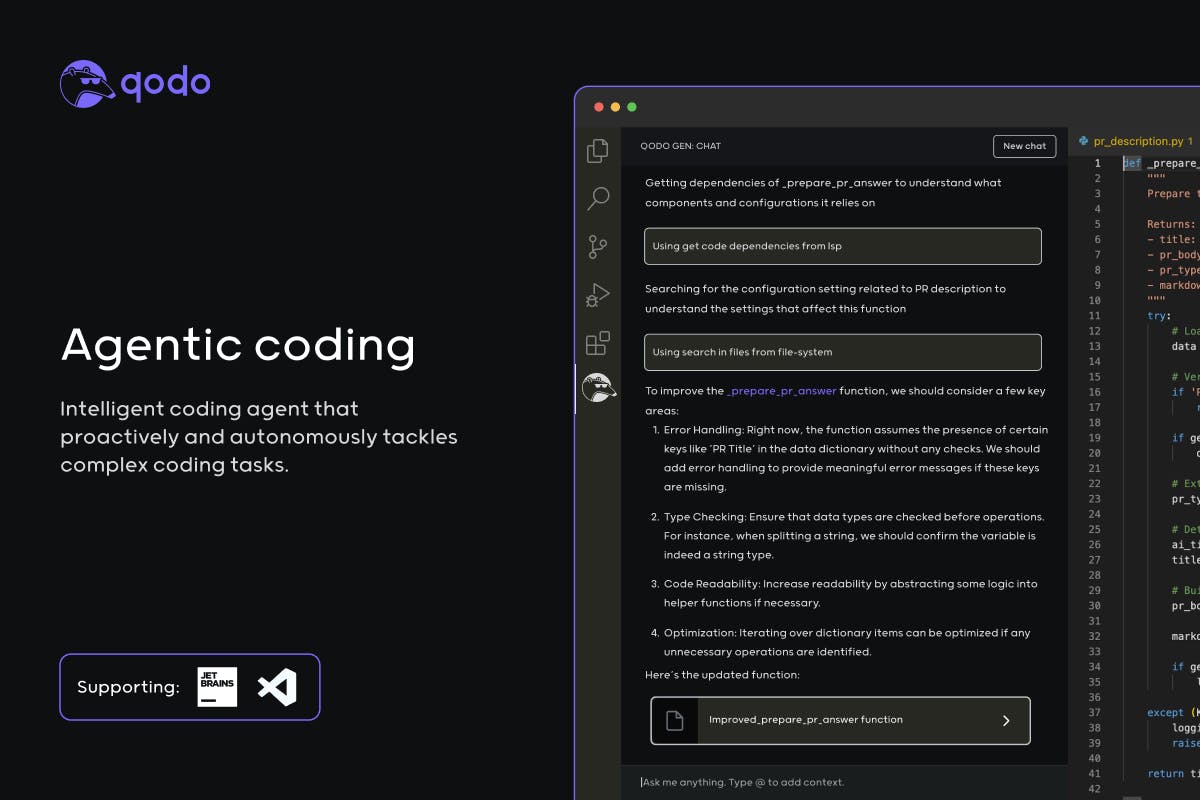The height and width of the screenshot is (800, 1200).
Task: Click the JetBrains logo badge
Action: 217,687
